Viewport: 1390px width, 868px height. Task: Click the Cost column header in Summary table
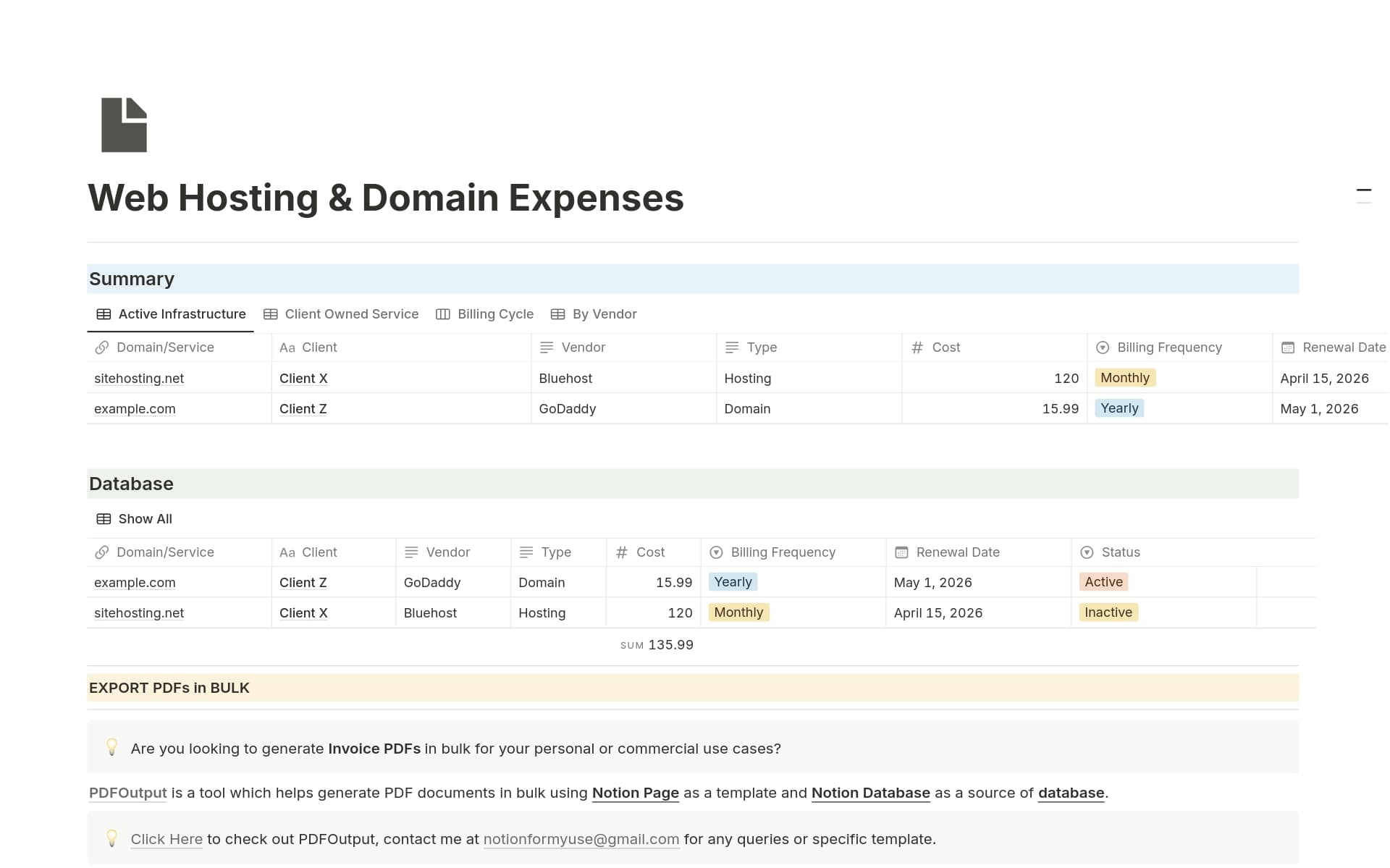[994, 347]
